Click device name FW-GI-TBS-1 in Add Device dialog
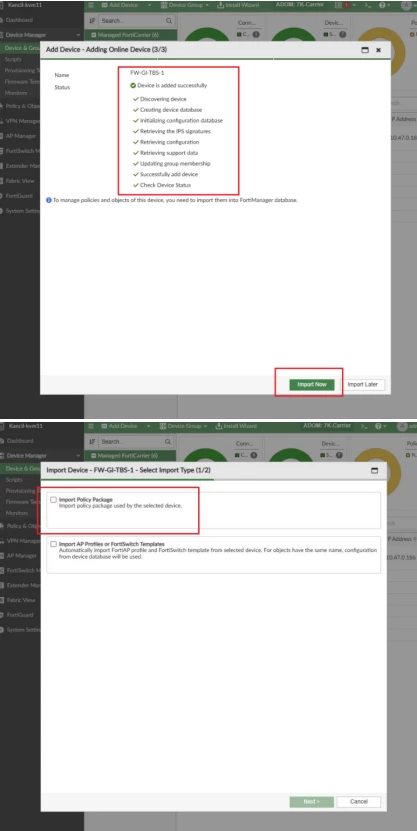Image resolution: width=417 pixels, height=831 pixels. pyautogui.click(x=145, y=73)
